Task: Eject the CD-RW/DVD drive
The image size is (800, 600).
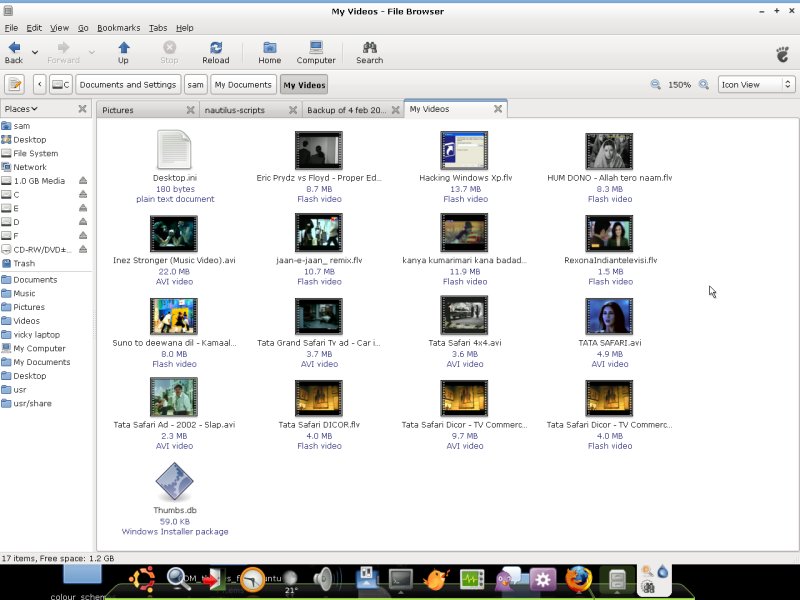Action: (x=83, y=249)
